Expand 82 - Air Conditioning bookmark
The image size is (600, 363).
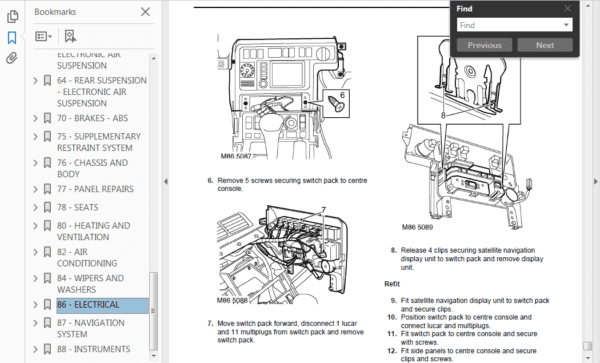point(35,252)
